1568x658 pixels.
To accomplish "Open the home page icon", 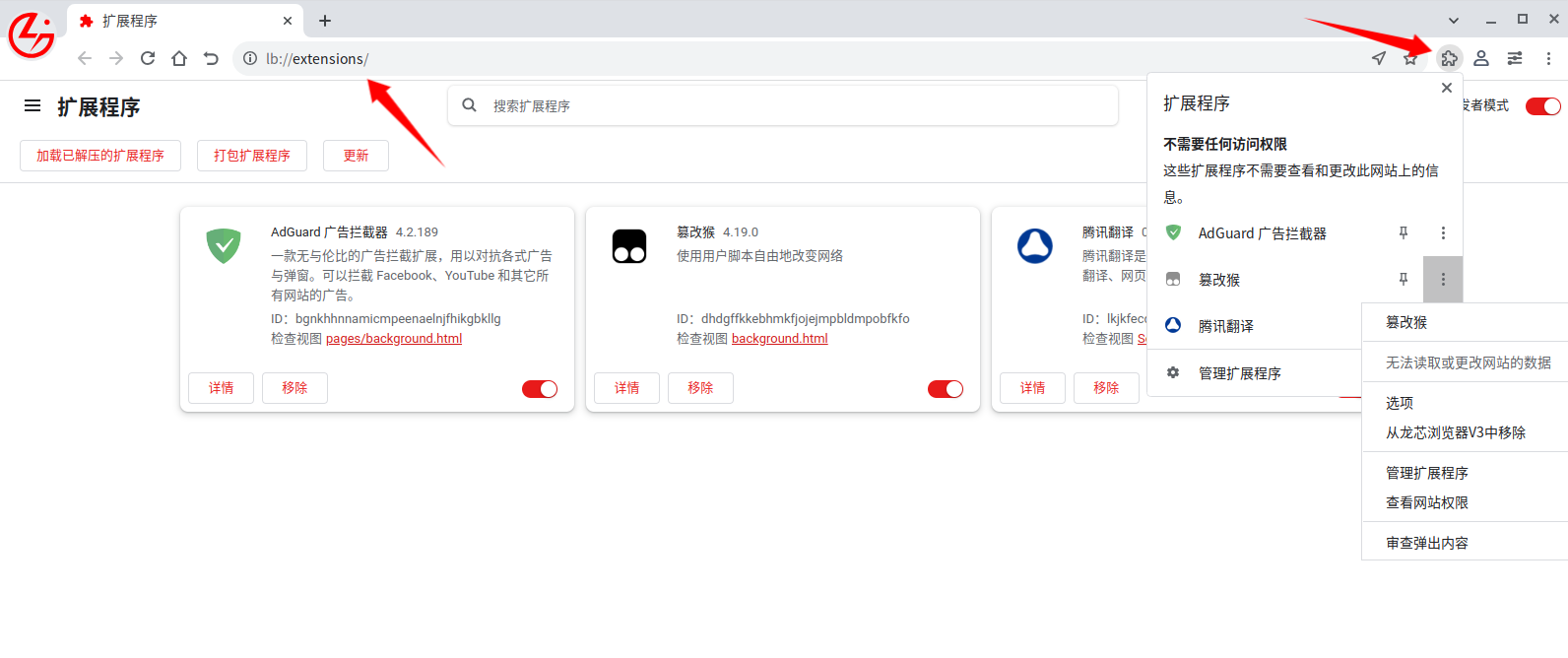I will click(179, 58).
